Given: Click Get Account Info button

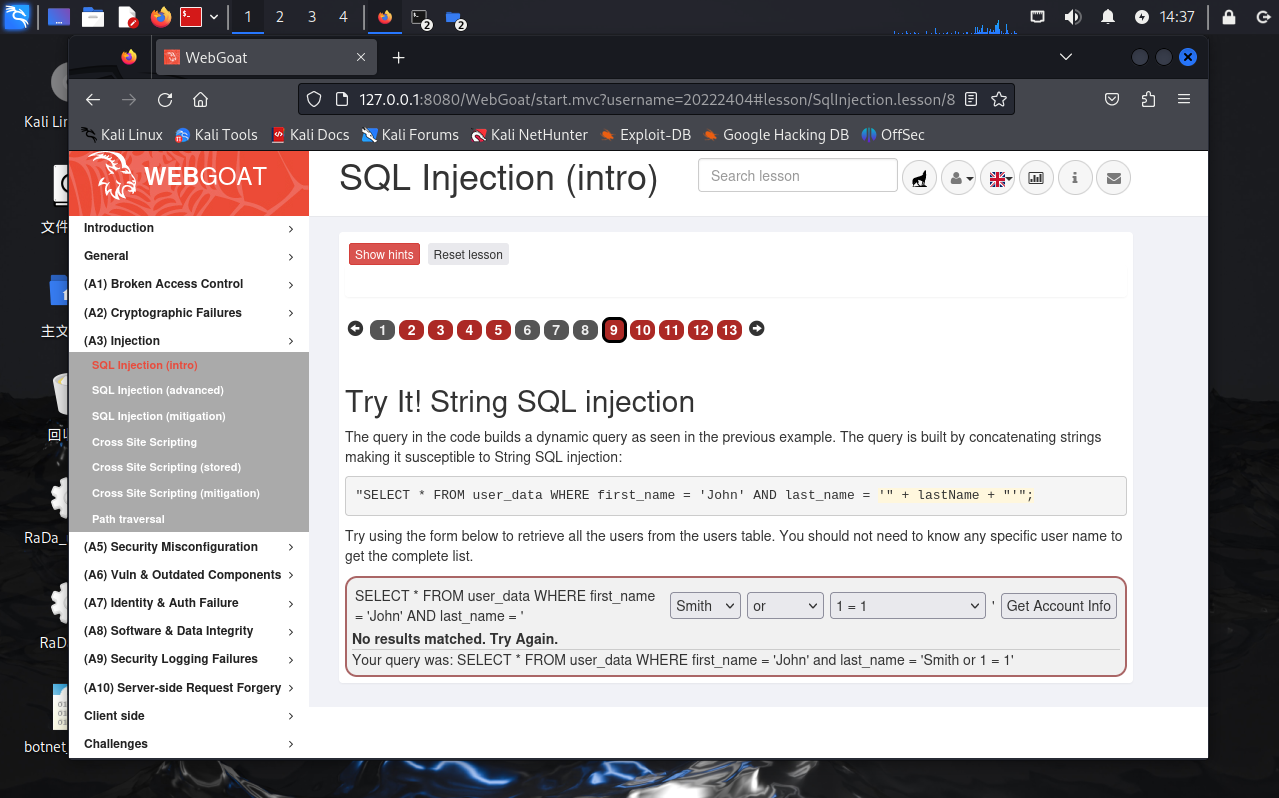Looking at the screenshot, I should tap(1059, 606).
